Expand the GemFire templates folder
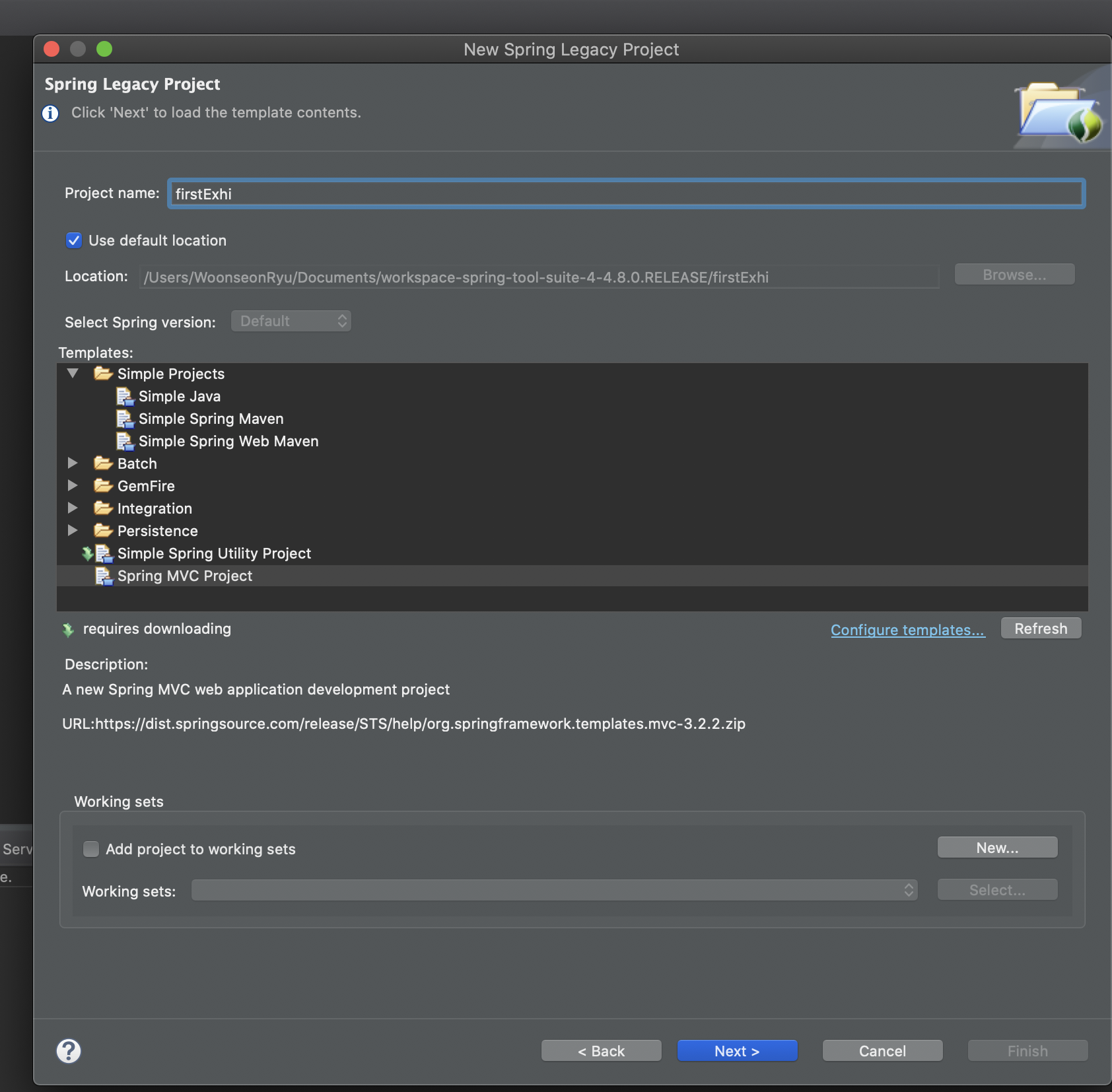The height and width of the screenshot is (1092, 1112). tap(73, 486)
